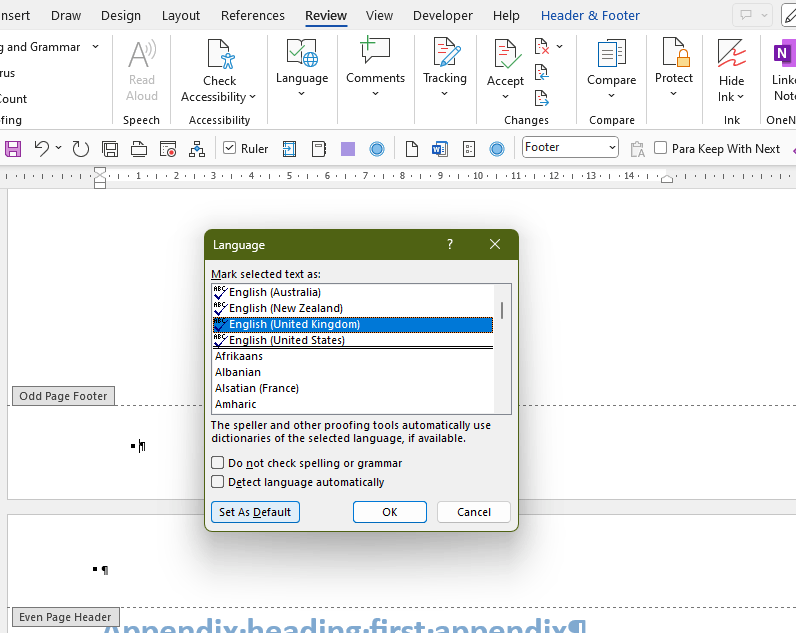Open the Accept dropdown arrow
This screenshot has height=633, width=796.
[x=505, y=96]
